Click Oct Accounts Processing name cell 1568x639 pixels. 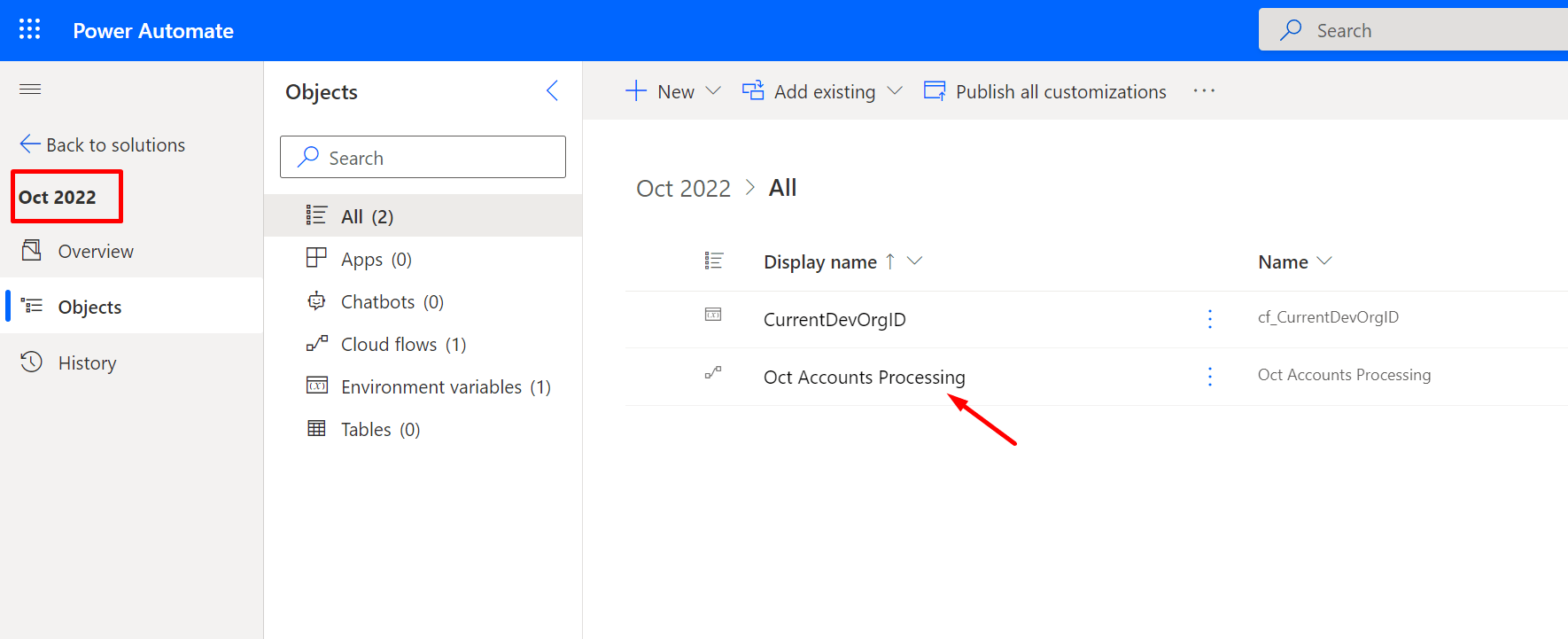[1344, 375]
